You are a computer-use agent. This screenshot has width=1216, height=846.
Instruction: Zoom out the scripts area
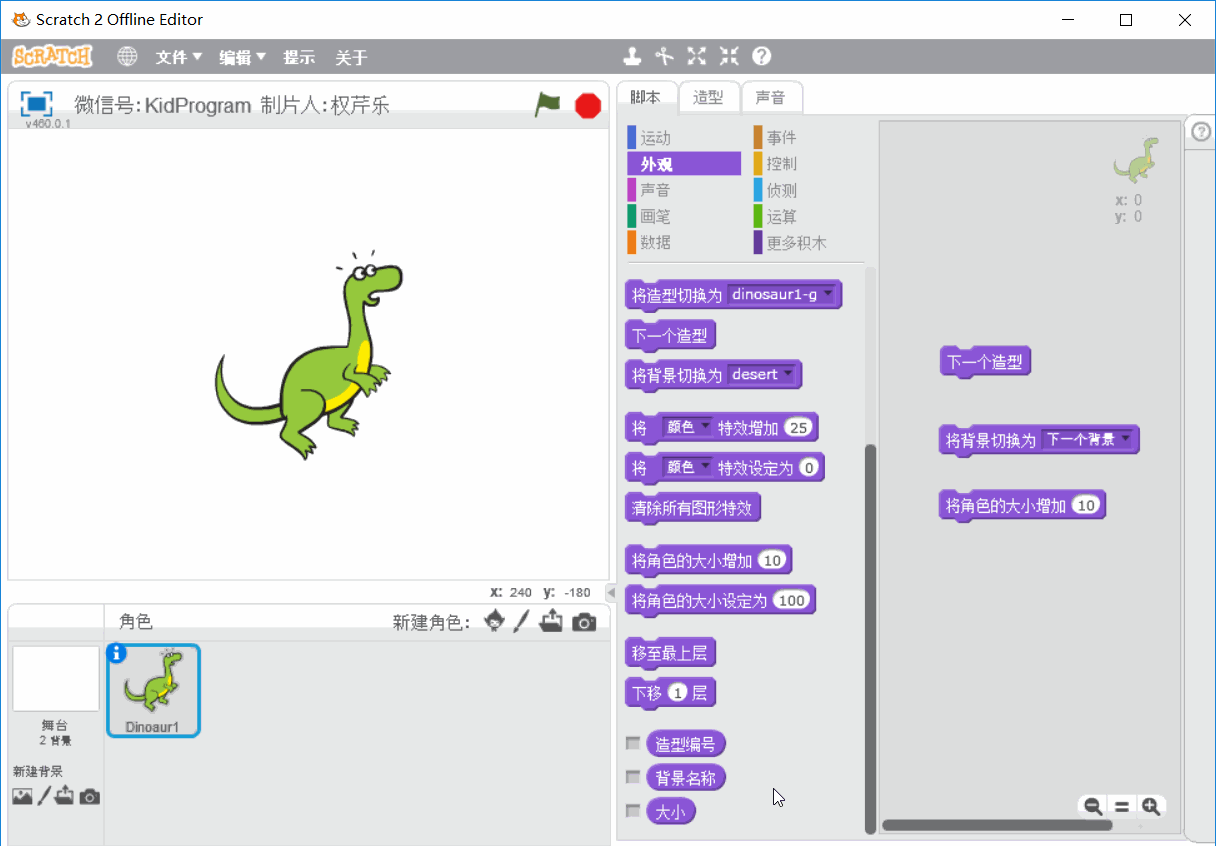[1093, 806]
